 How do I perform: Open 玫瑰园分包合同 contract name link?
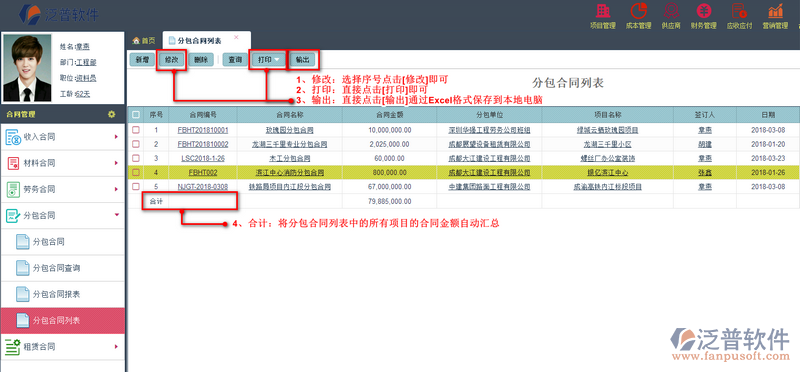[x=289, y=130]
